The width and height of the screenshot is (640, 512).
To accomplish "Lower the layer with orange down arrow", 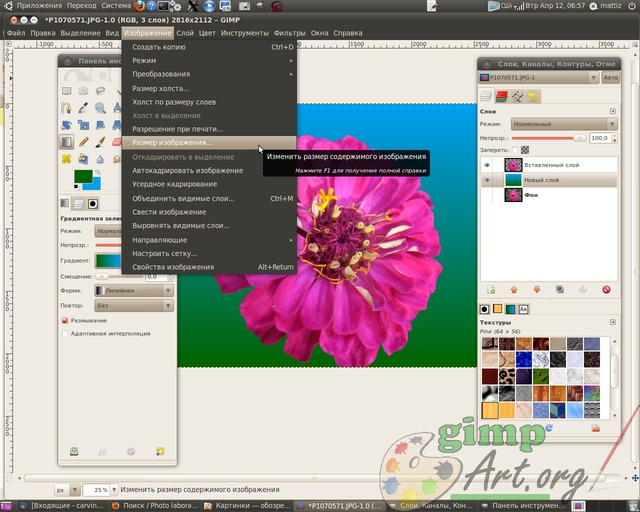I will [537, 289].
